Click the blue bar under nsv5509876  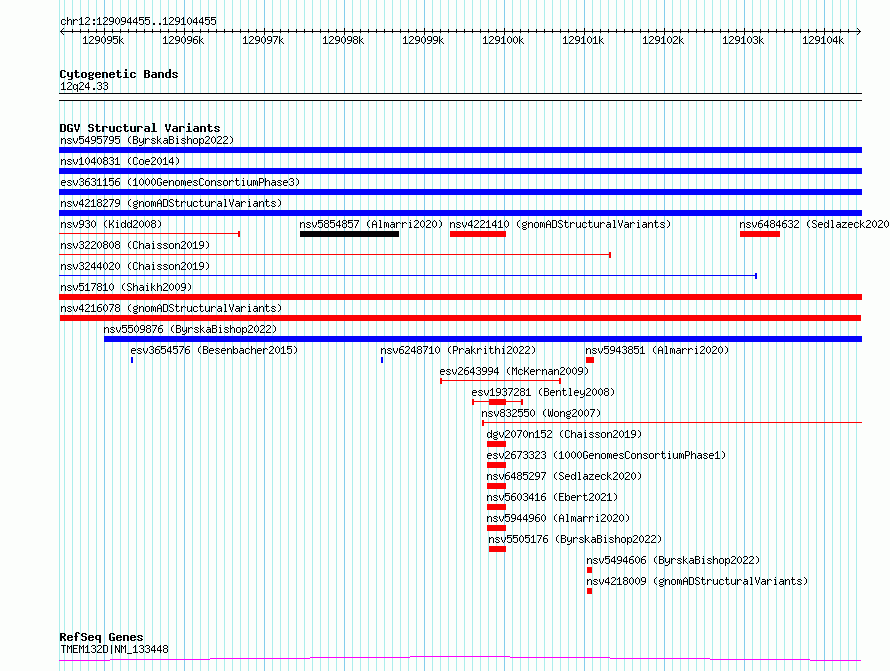pos(483,339)
